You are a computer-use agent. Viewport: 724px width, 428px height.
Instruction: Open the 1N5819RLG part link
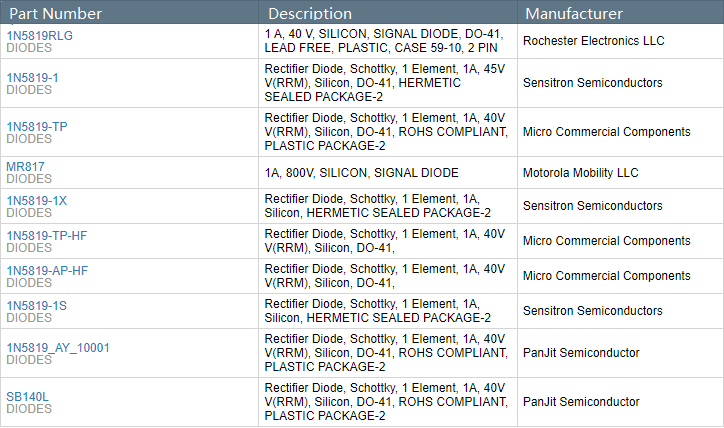(x=39, y=35)
